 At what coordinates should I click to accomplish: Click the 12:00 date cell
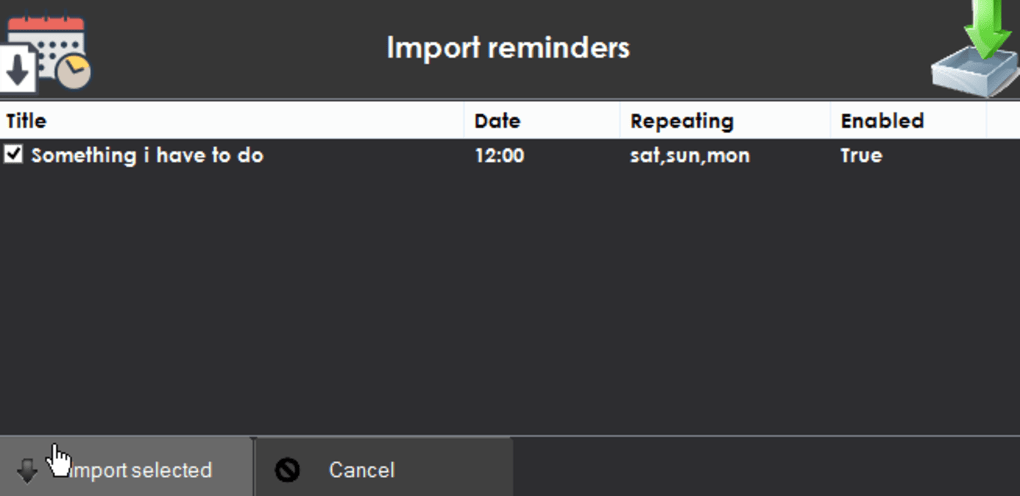pyautogui.click(x=499, y=156)
